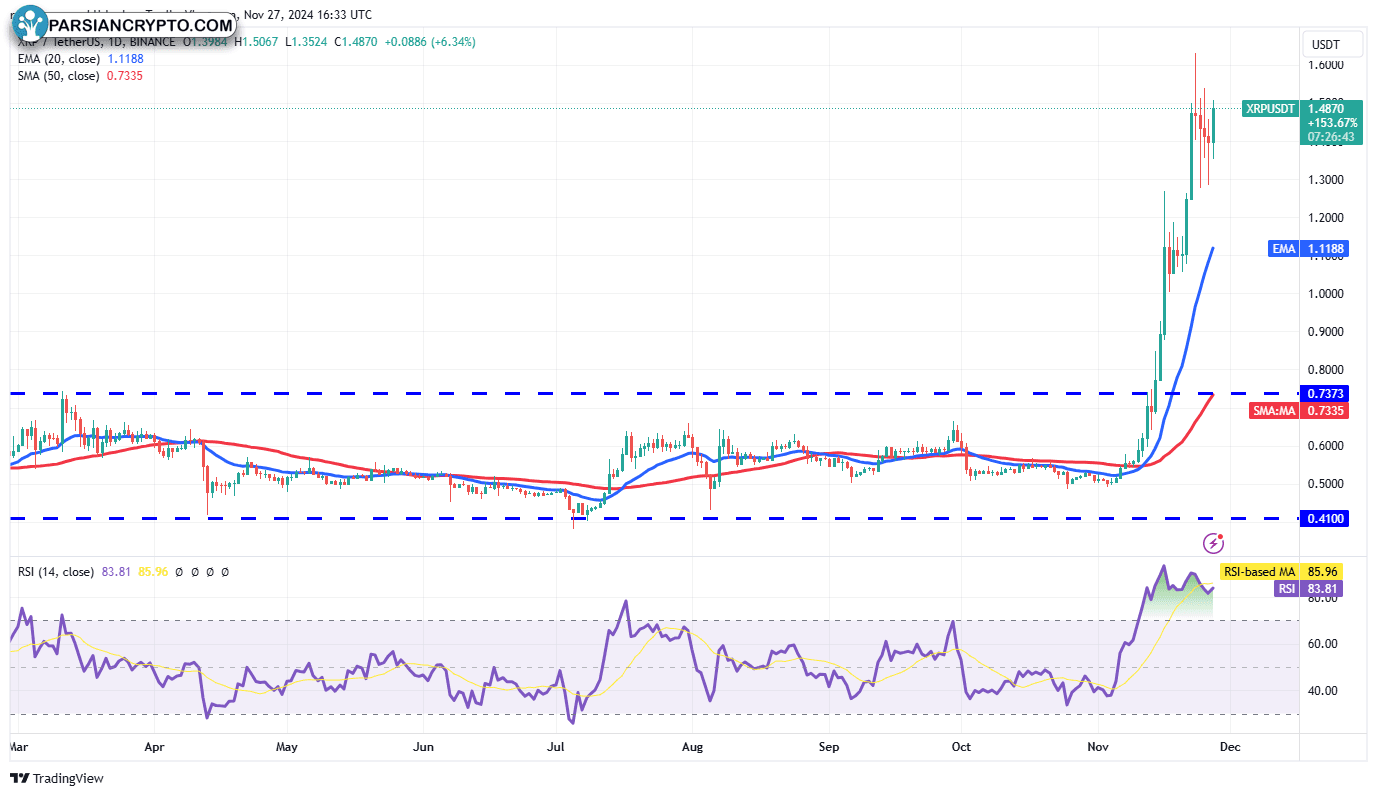Click the high price H1.5067 in header
The image size is (1377, 796).
click(257, 42)
